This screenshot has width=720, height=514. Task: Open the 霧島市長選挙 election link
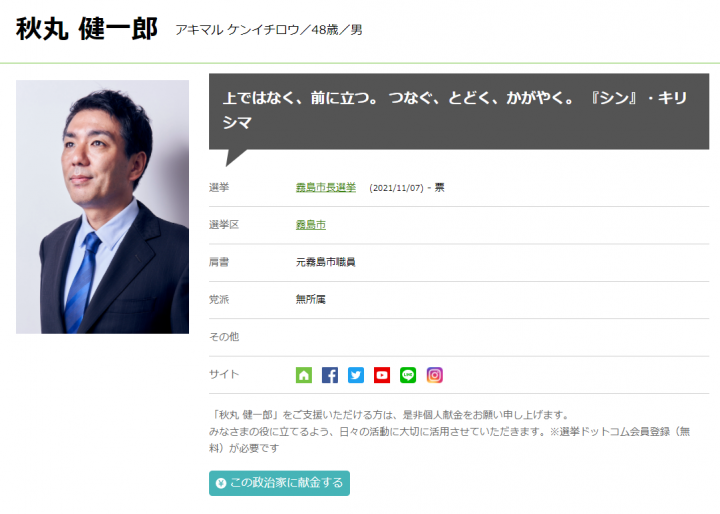point(326,187)
